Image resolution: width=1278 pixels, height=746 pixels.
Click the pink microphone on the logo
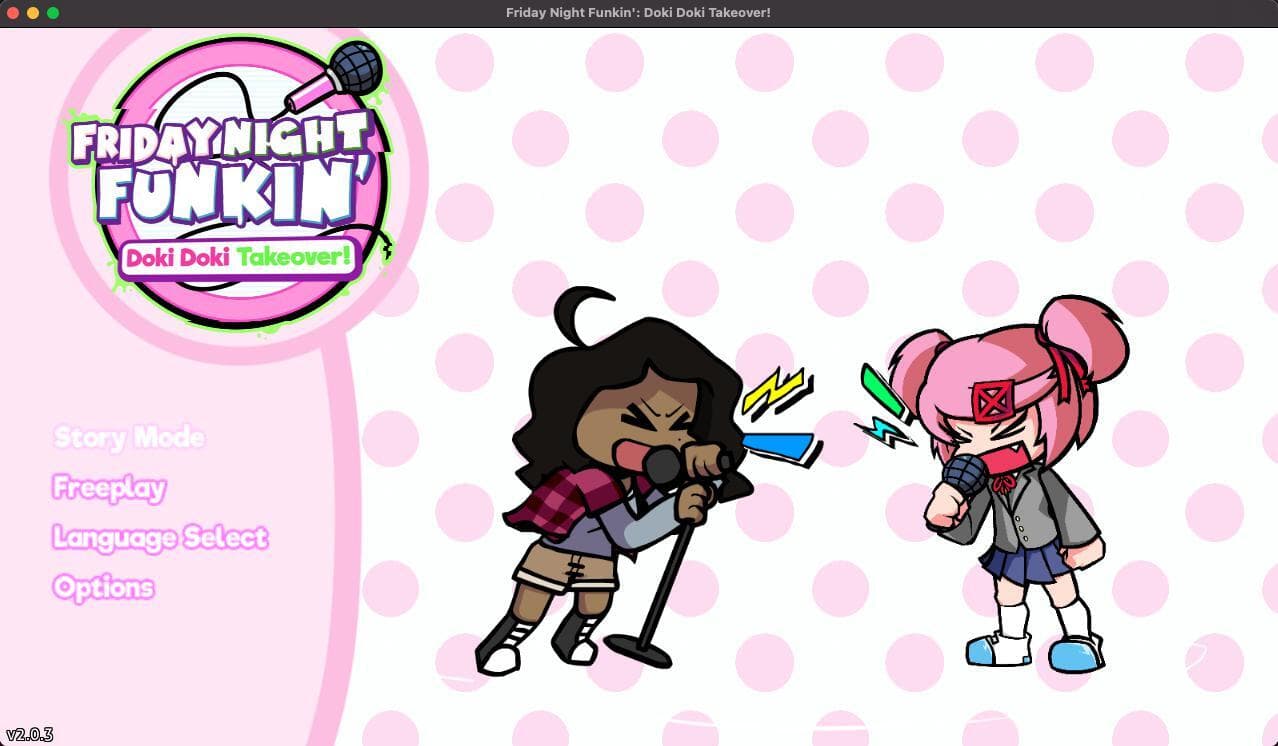(336, 78)
